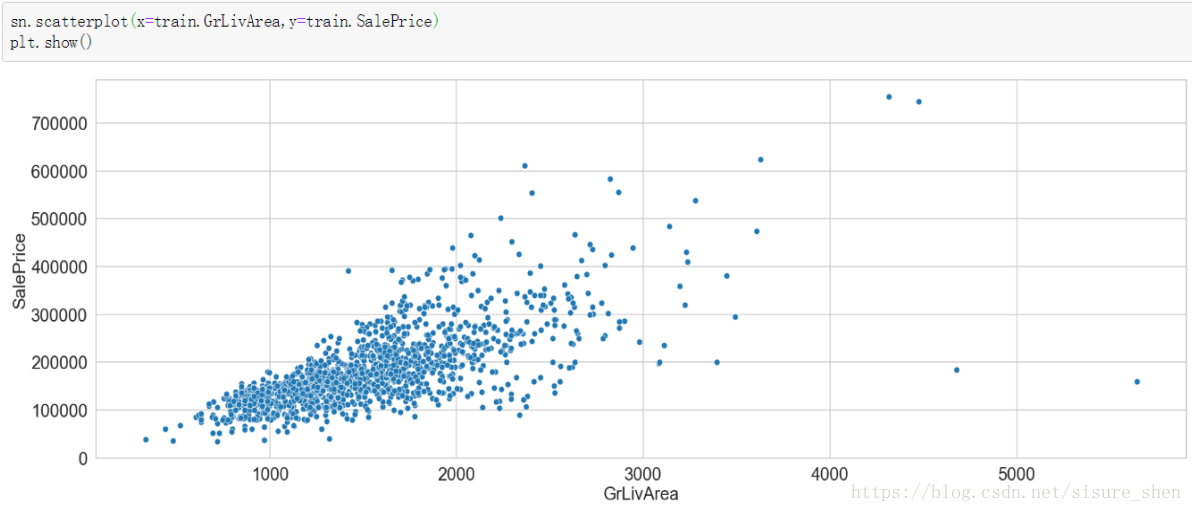Click the SalePrice y-axis label
Viewport: 1192px width, 512px height.
[21, 270]
